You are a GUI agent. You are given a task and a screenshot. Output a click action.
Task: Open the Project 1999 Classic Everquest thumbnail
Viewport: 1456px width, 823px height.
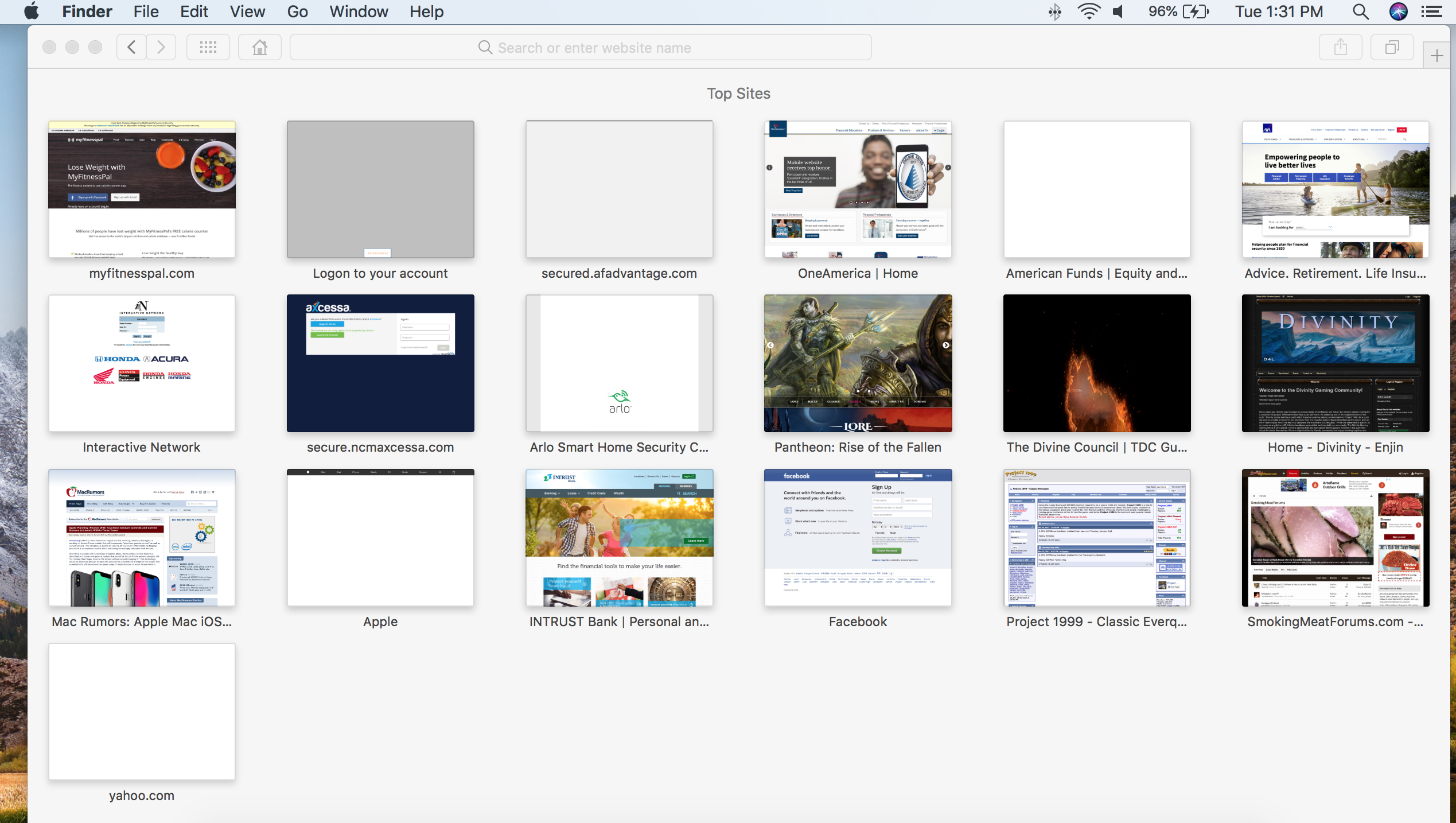click(1097, 538)
